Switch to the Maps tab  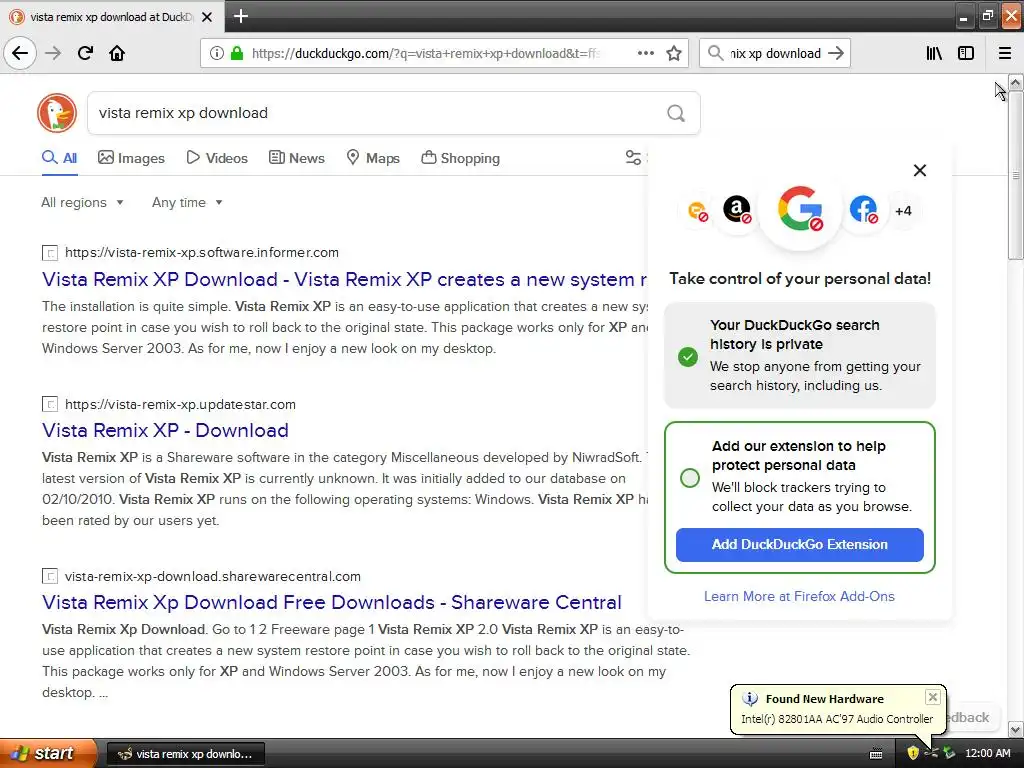[373, 158]
